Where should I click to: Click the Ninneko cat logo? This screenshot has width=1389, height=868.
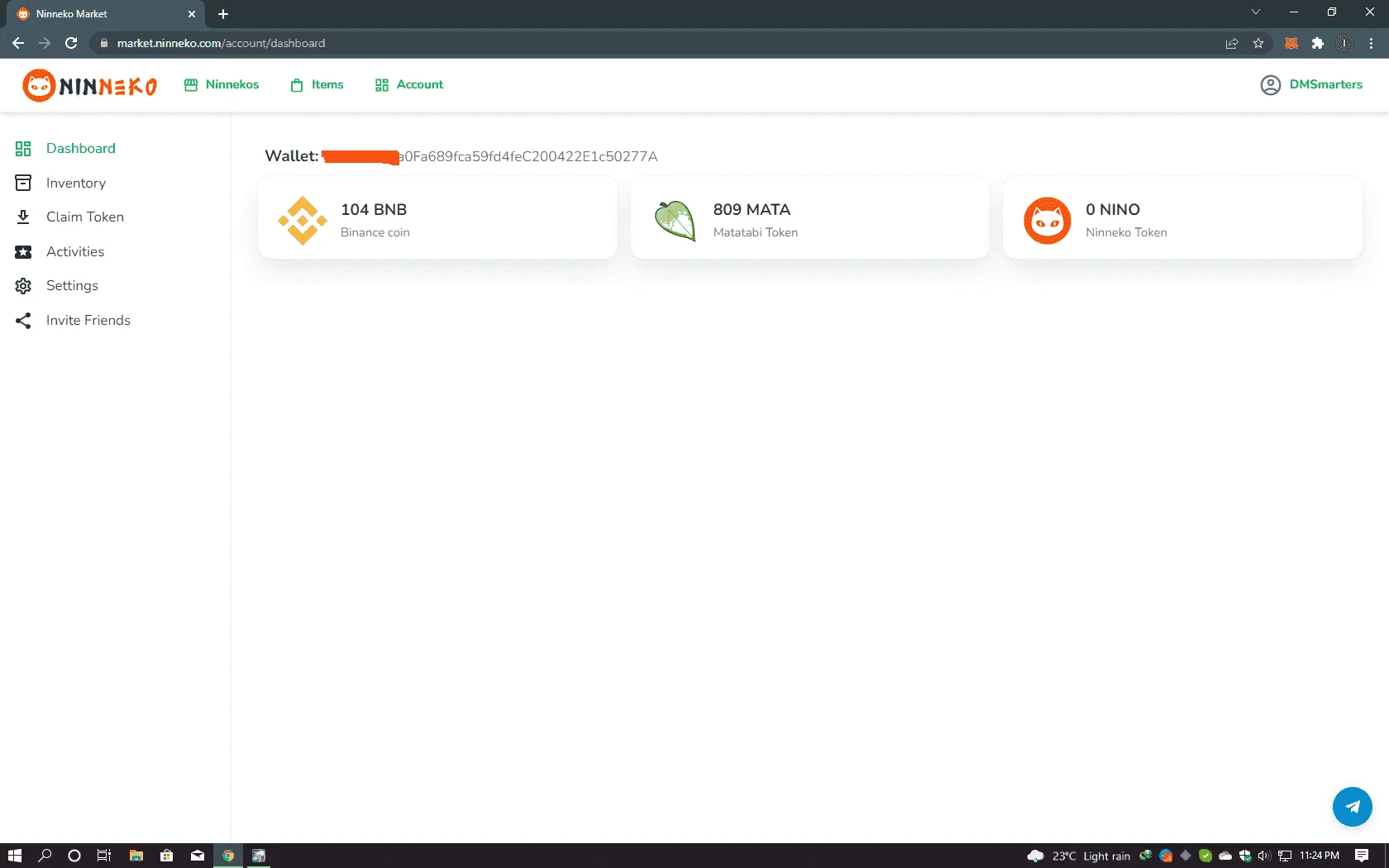tap(89, 85)
